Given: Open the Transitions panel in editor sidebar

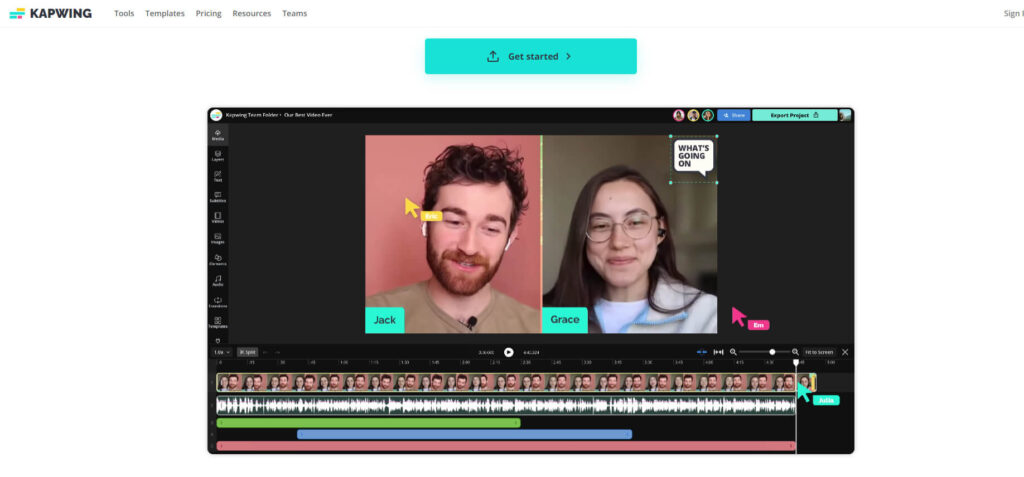Looking at the screenshot, I should tap(217, 302).
